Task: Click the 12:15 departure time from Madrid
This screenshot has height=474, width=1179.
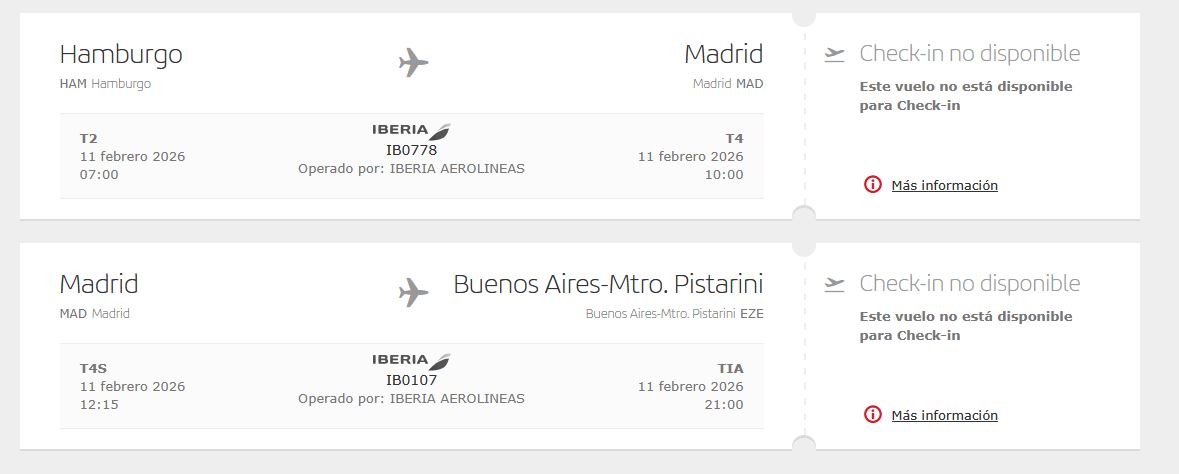Action: (x=99, y=405)
